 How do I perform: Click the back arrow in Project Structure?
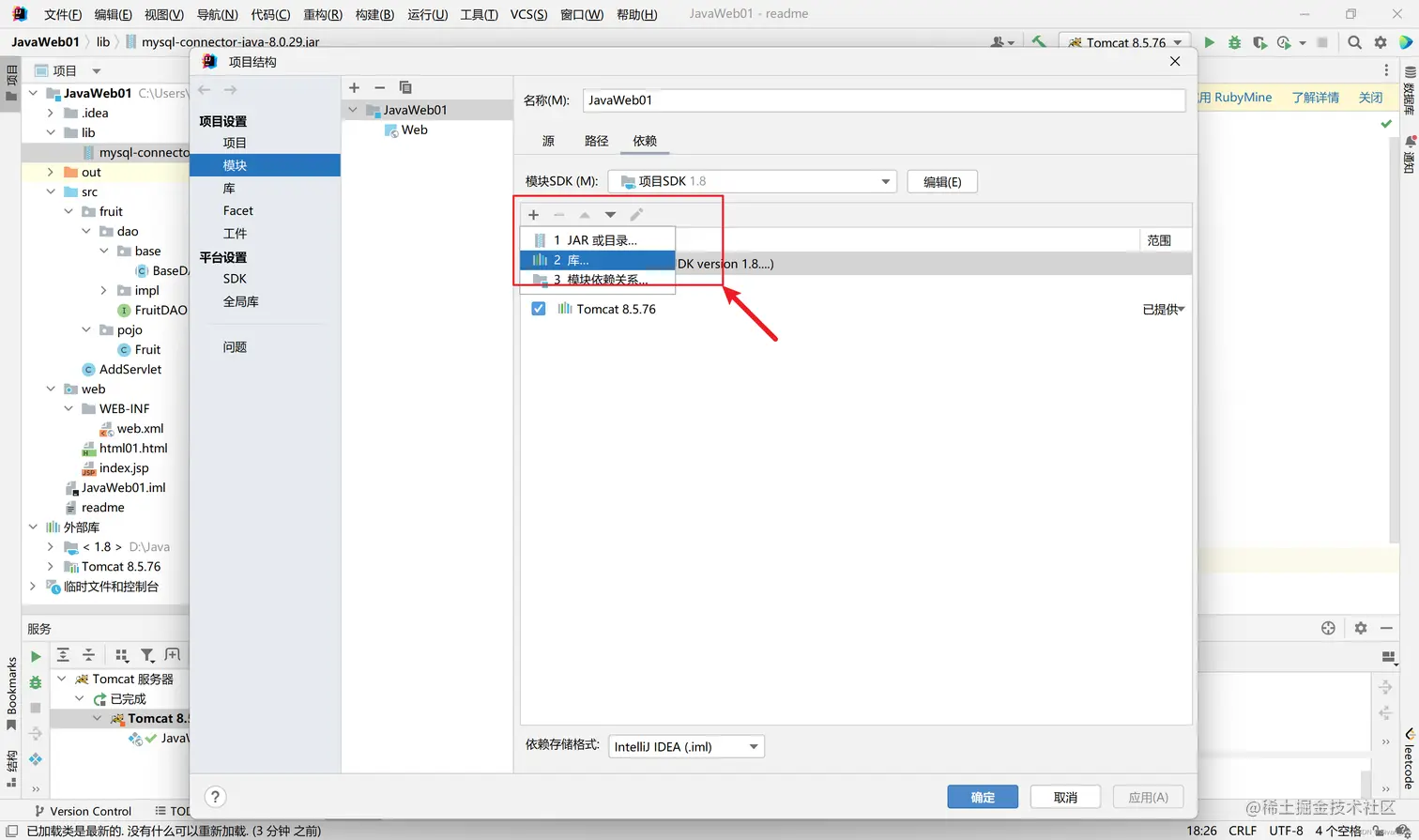click(205, 90)
